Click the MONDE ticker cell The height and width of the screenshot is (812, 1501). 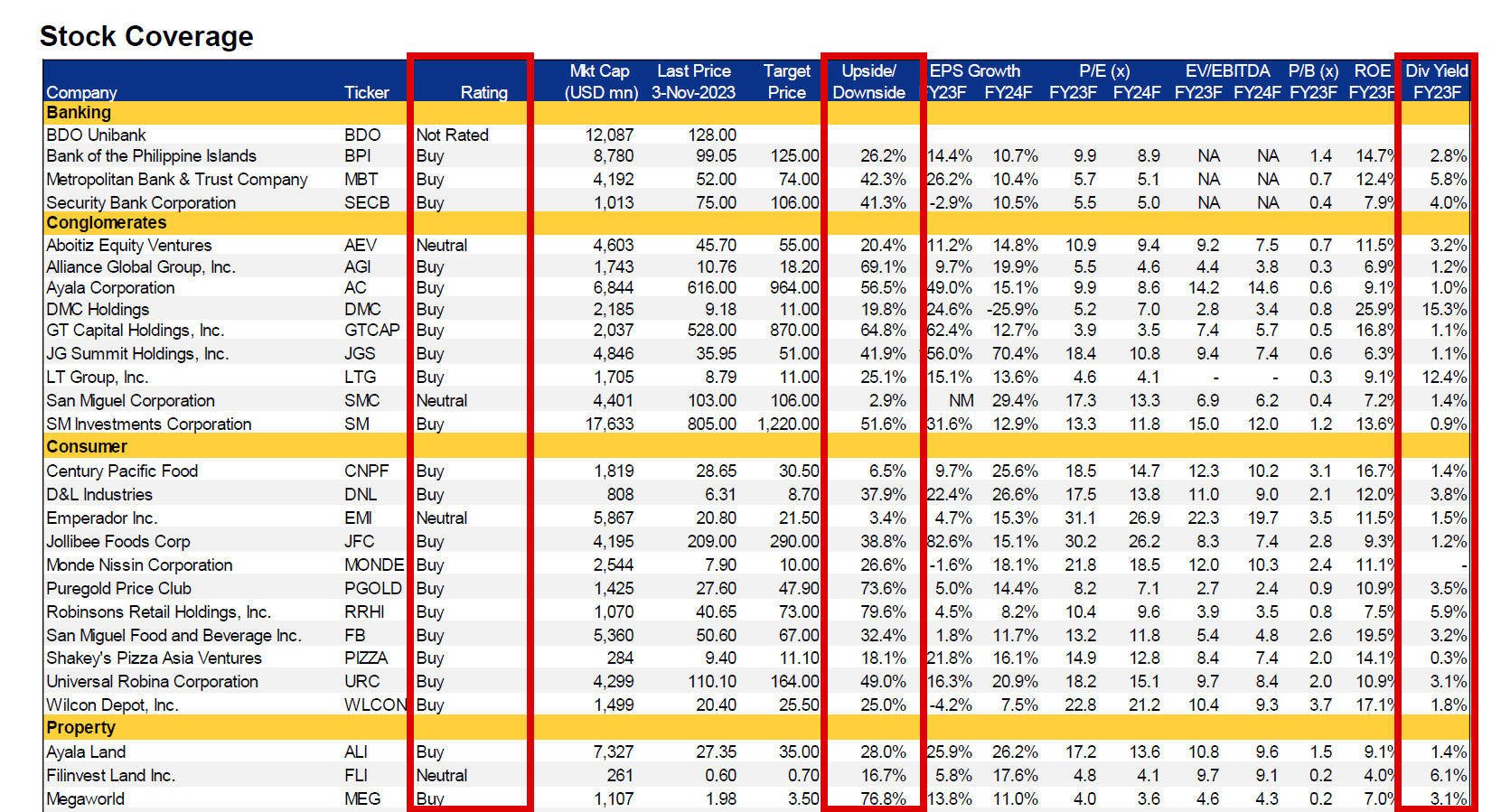click(x=373, y=565)
